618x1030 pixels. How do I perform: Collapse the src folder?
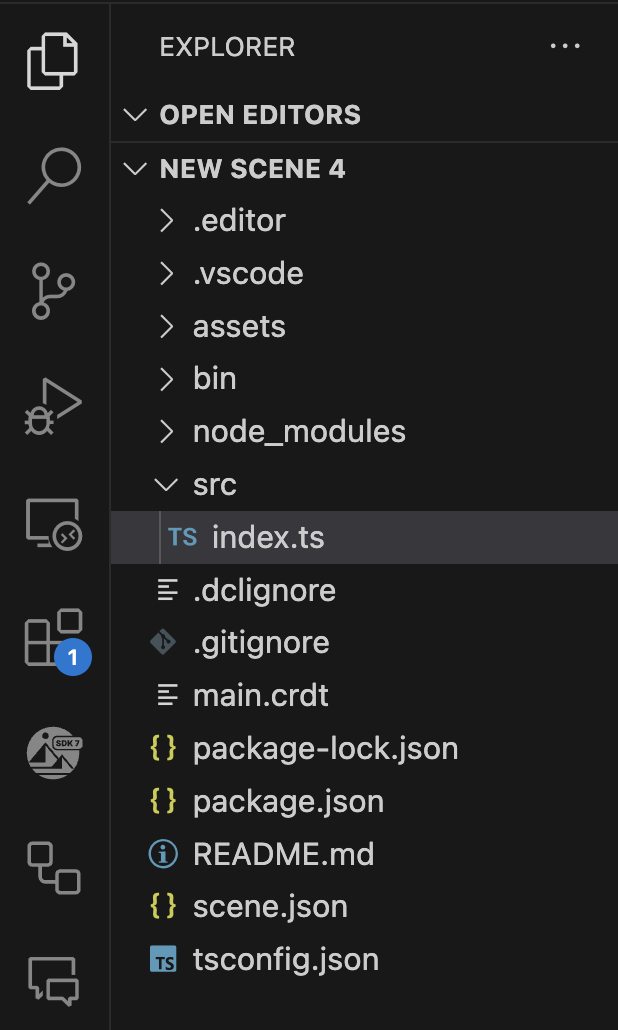tap(214, 485)
